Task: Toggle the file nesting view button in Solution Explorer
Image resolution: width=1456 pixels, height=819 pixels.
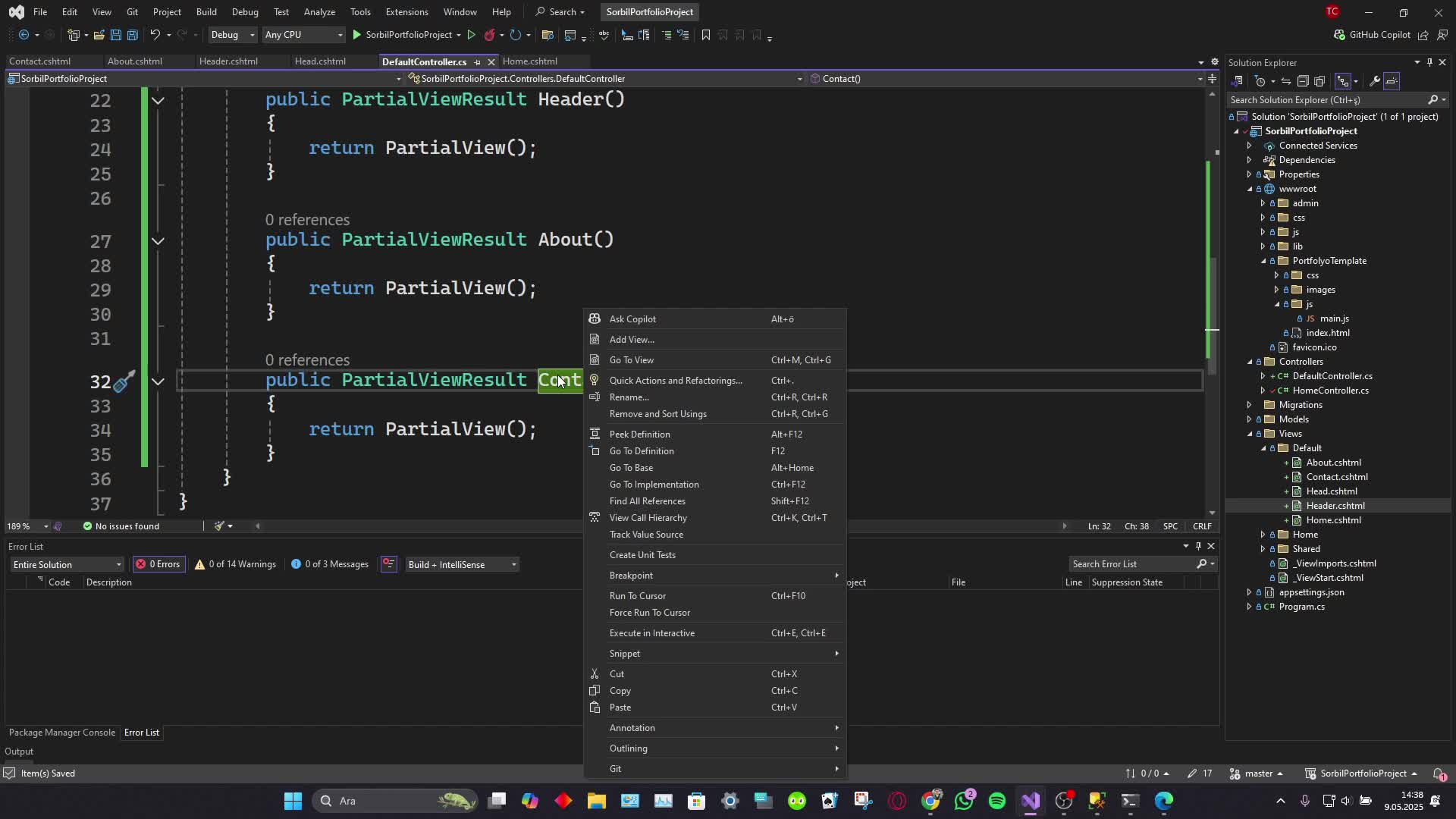Action: click(1343, 81)
